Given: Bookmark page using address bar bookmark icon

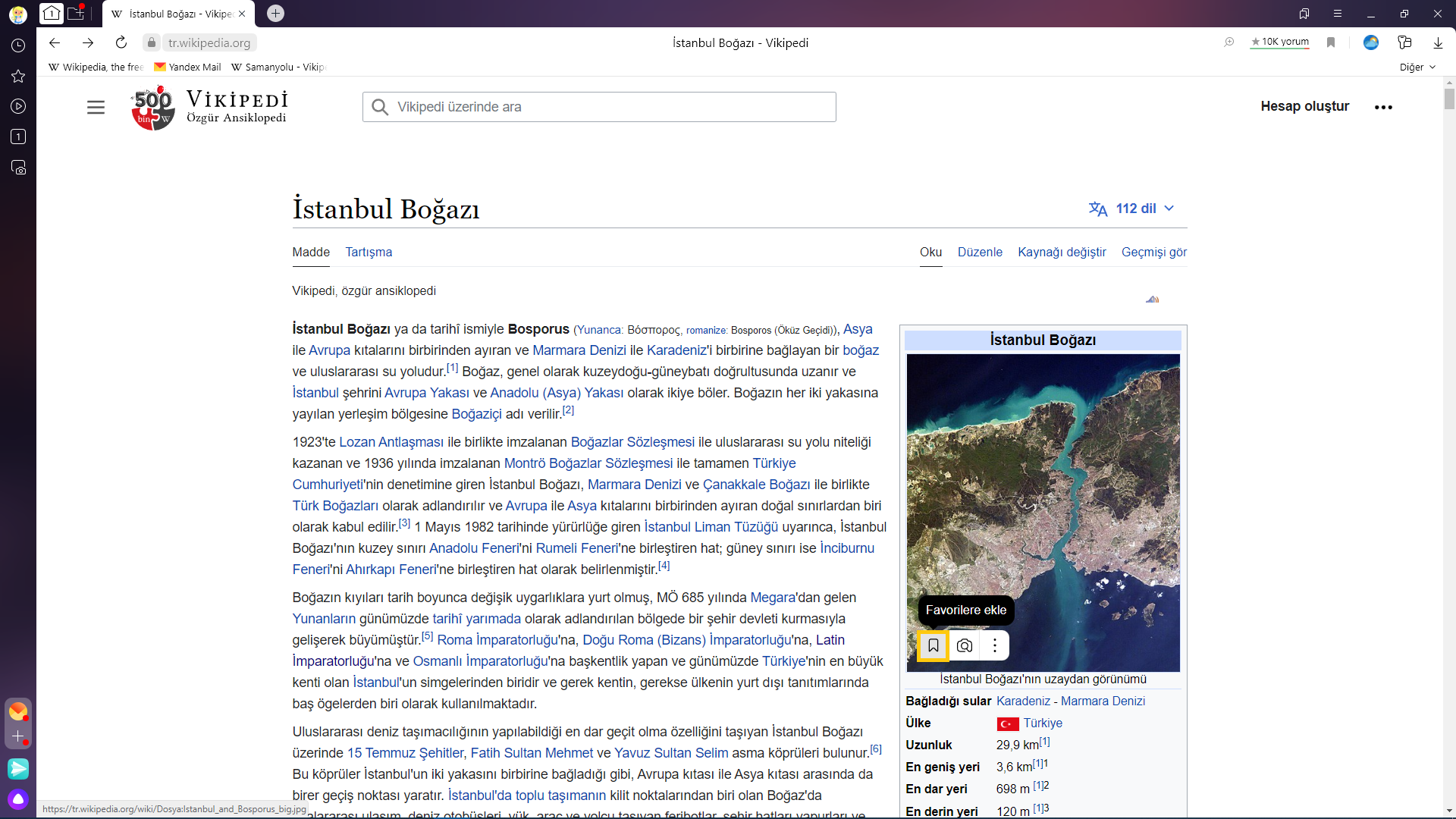Looking at the screenshot, I should 1330,42.
